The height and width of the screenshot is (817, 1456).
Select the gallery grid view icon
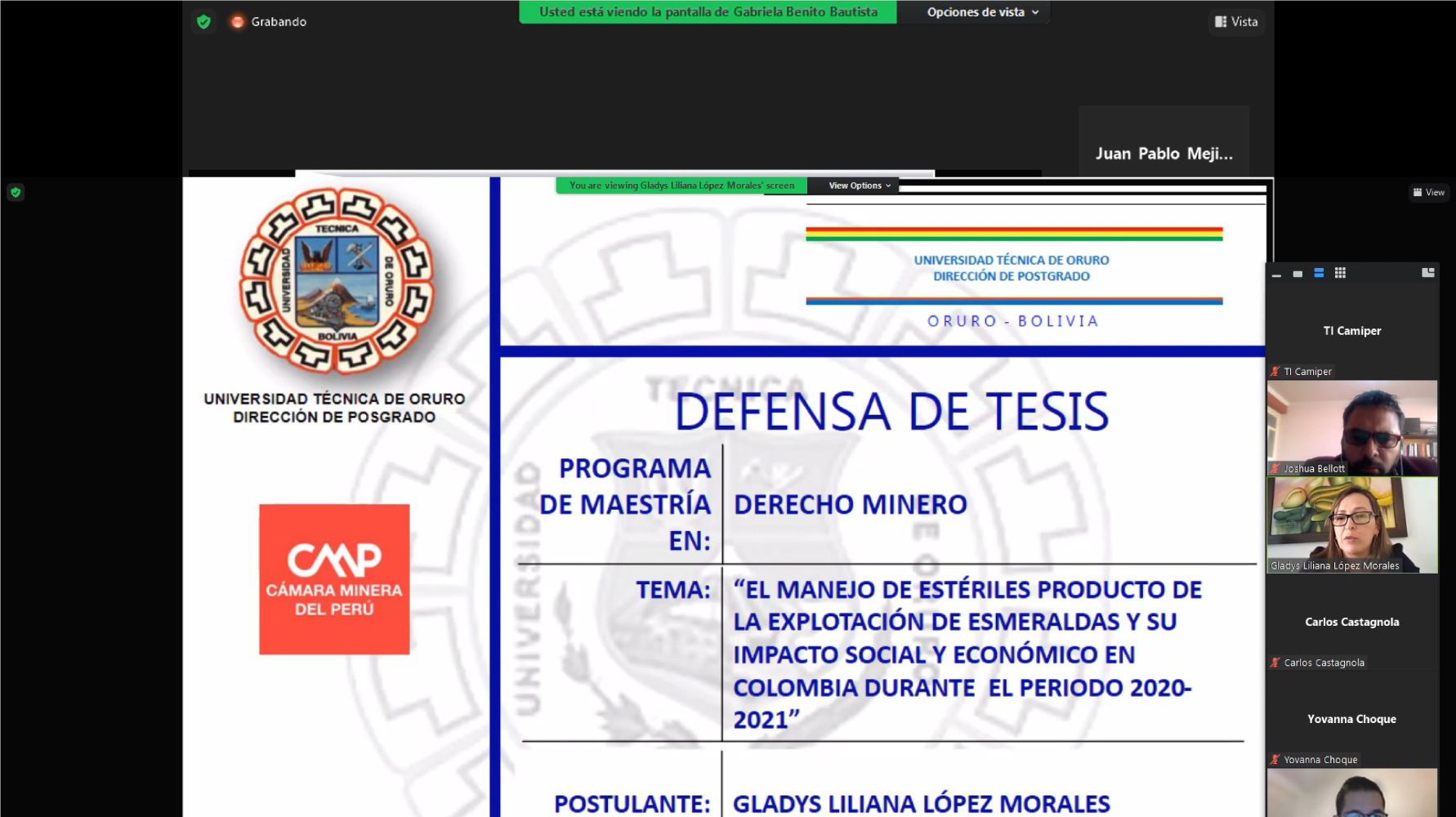[1340, 274]
